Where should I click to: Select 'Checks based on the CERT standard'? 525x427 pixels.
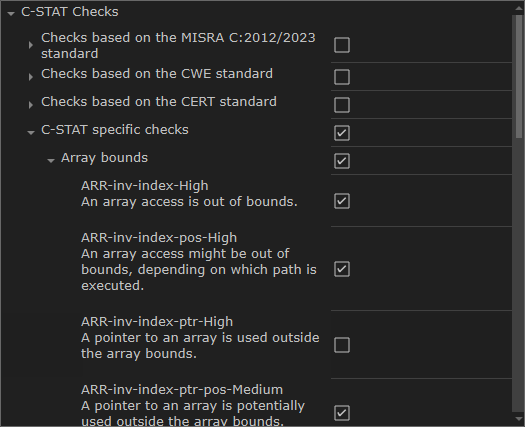click(x=159, y=101)
